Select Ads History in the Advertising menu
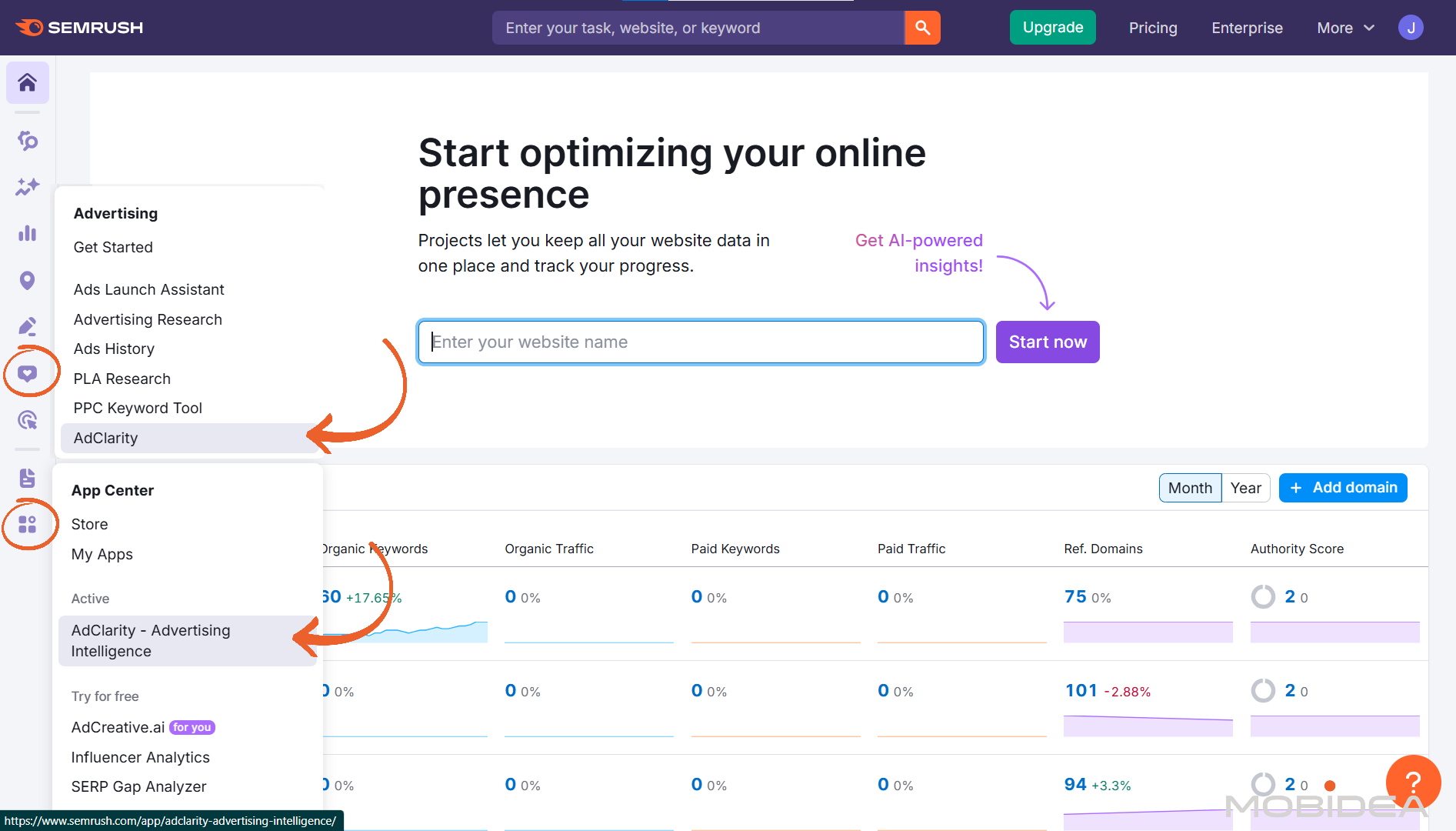Screen dimensions: 1456x831 pos(114,349)
